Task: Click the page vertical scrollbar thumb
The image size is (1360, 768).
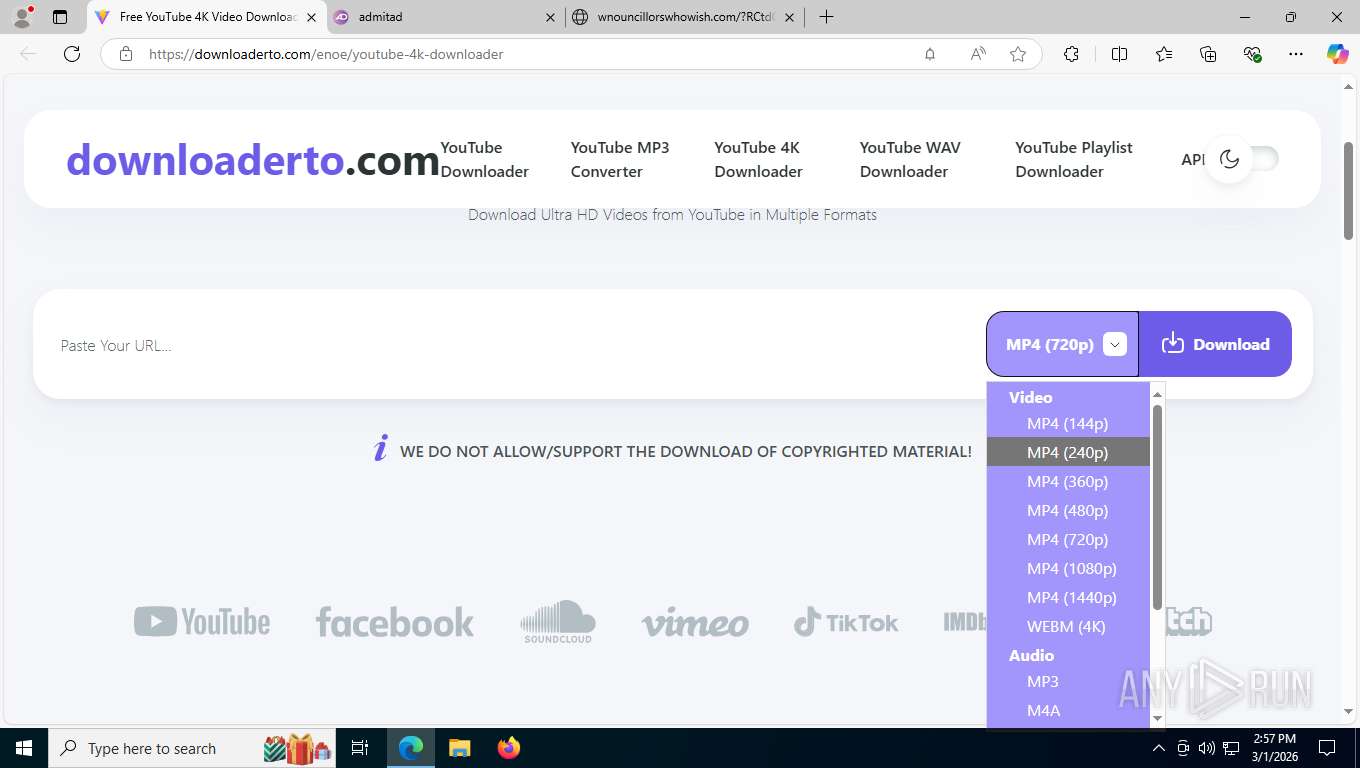Action: [x=1348, y=190]
